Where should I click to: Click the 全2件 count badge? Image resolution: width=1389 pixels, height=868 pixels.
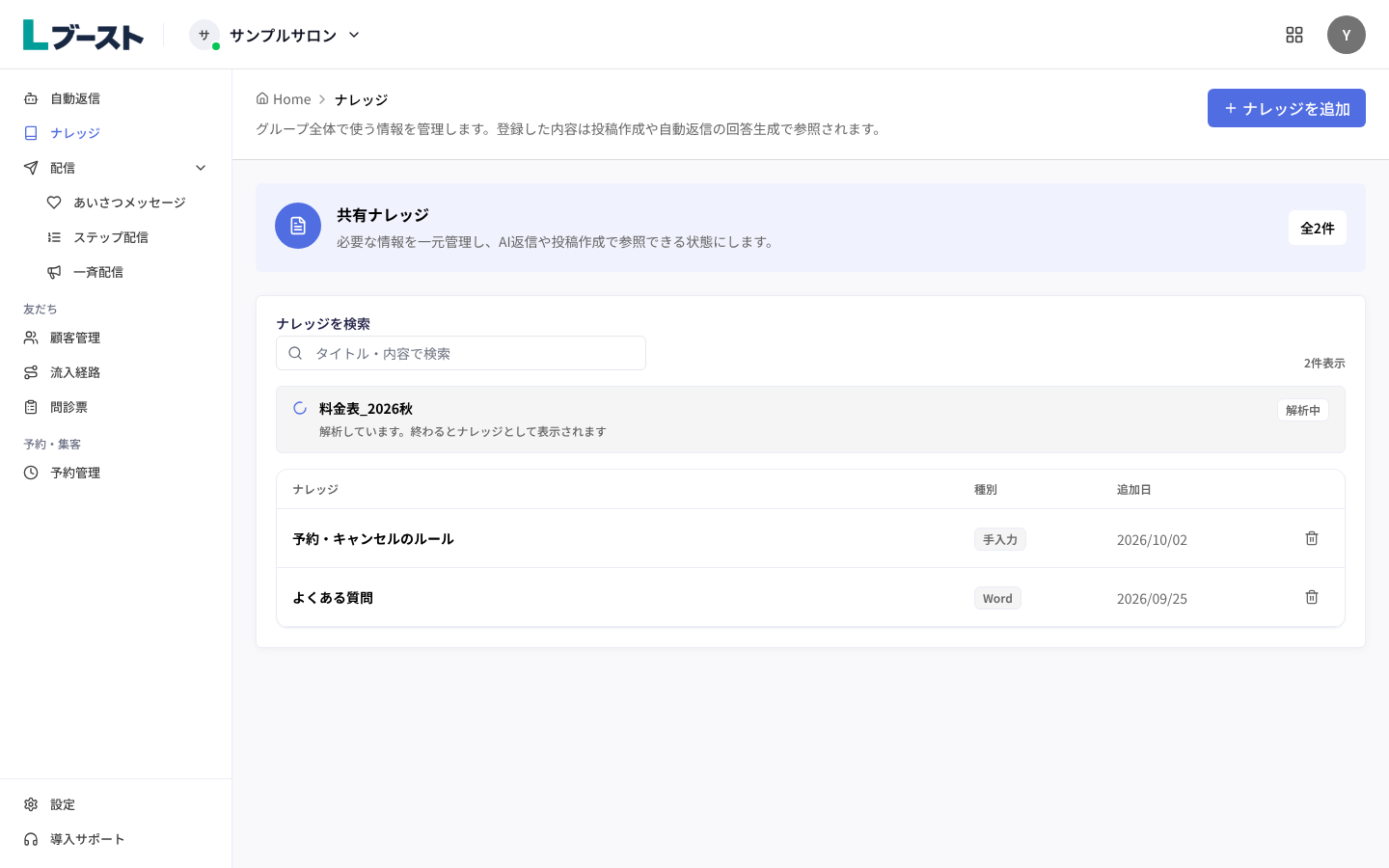[x=1318, y=228]
